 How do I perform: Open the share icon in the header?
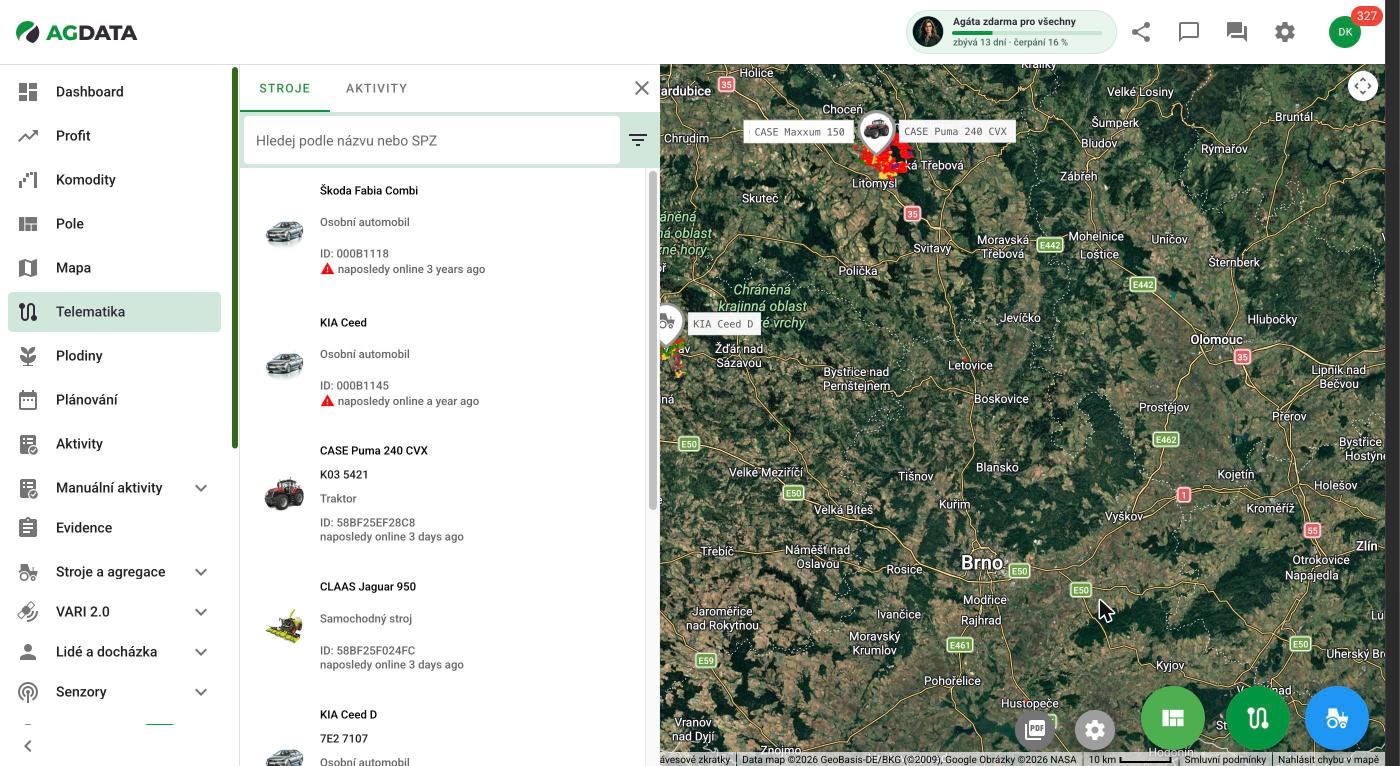click(1141, 32)
